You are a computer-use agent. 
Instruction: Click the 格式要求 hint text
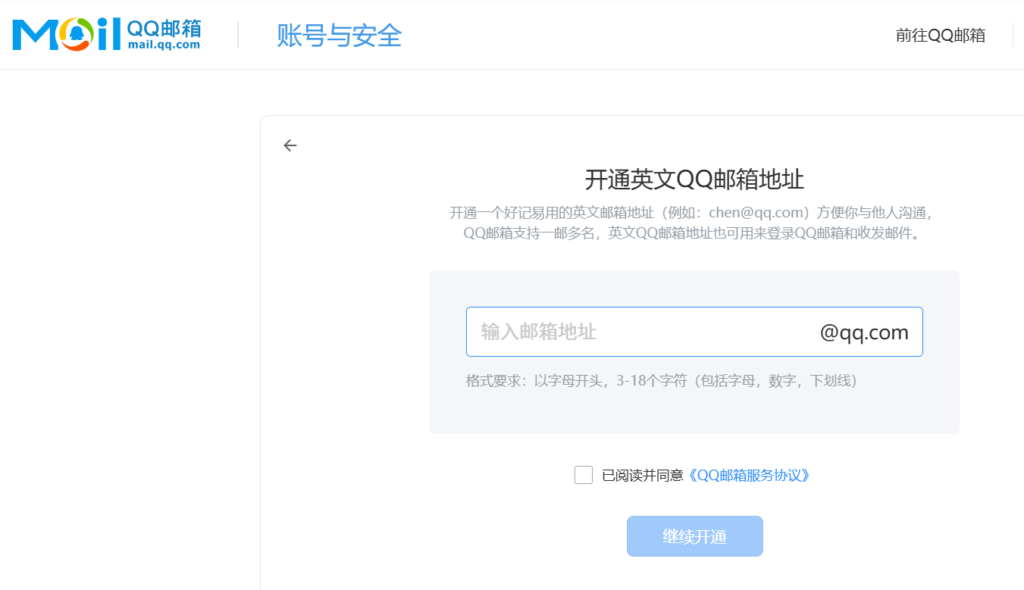pos(661,380)
